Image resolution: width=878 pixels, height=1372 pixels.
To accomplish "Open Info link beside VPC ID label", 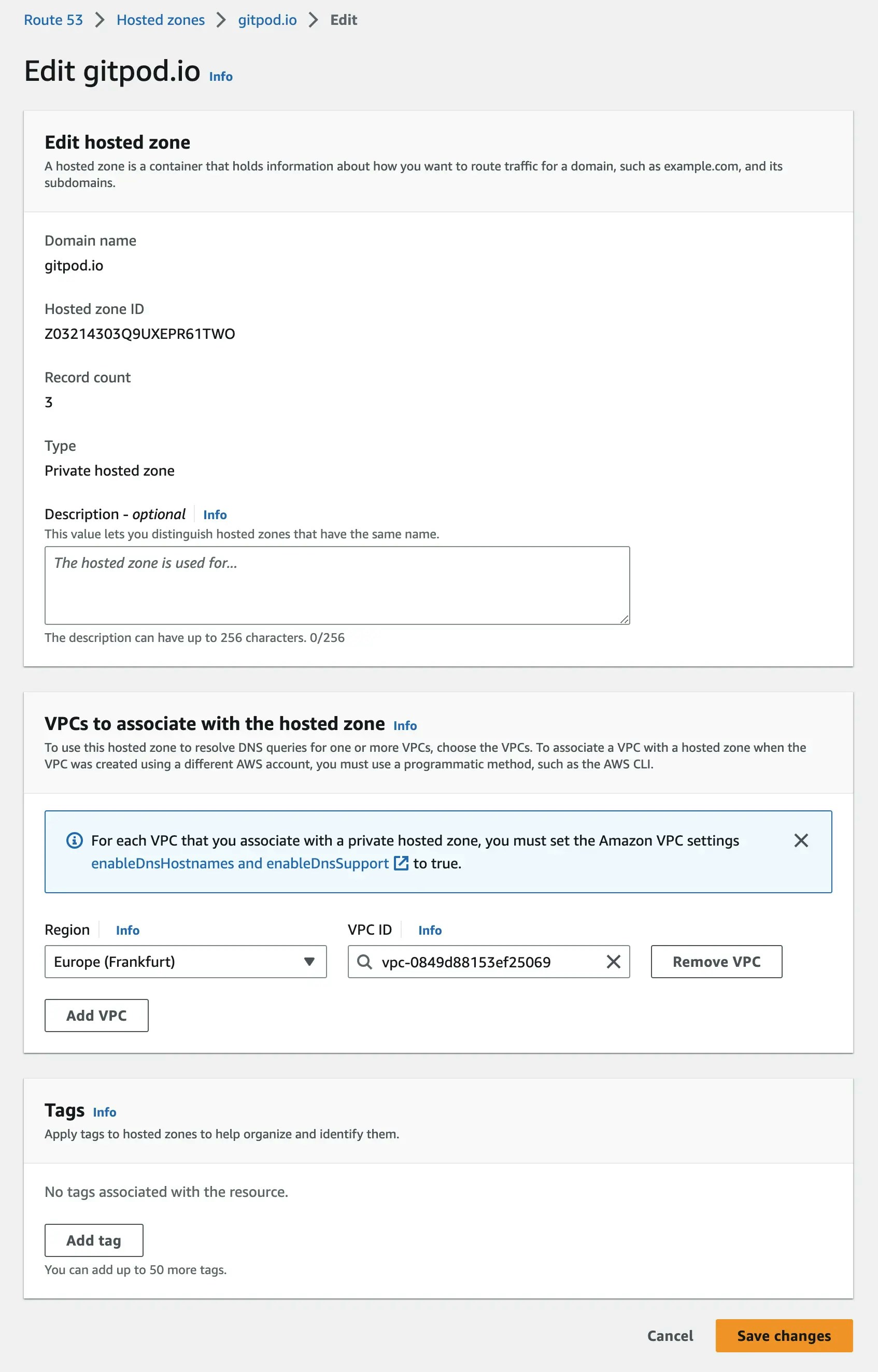I will tap(430, 930).
